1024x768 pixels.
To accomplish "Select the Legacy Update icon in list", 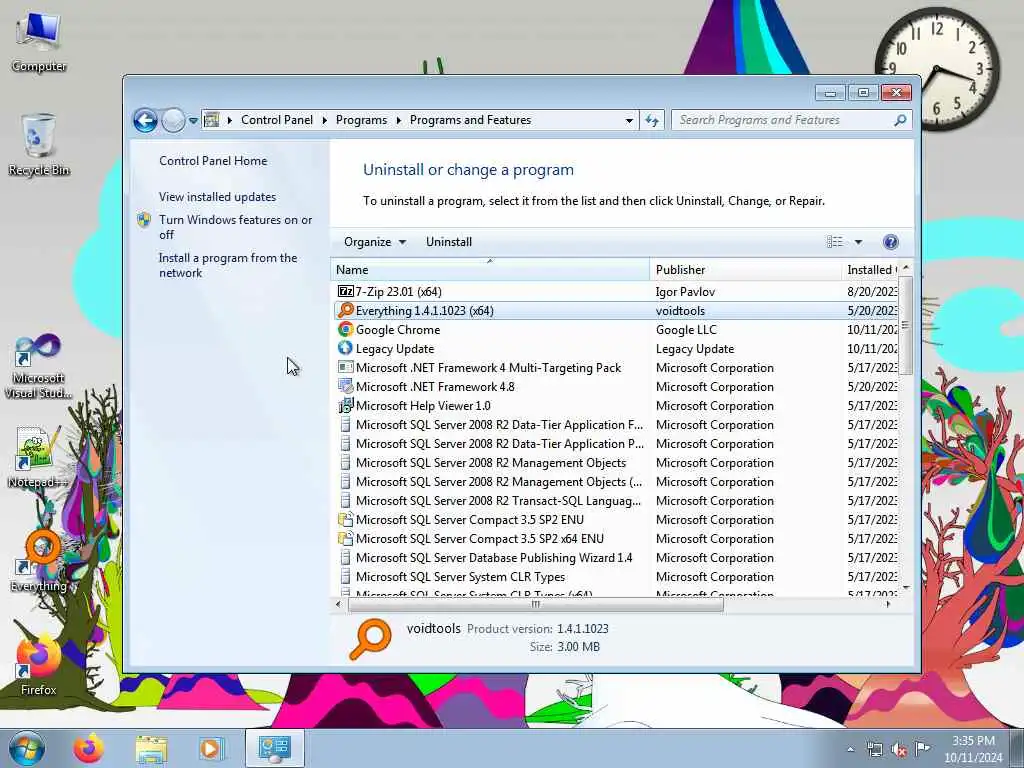I will click(x=345, y=348).
